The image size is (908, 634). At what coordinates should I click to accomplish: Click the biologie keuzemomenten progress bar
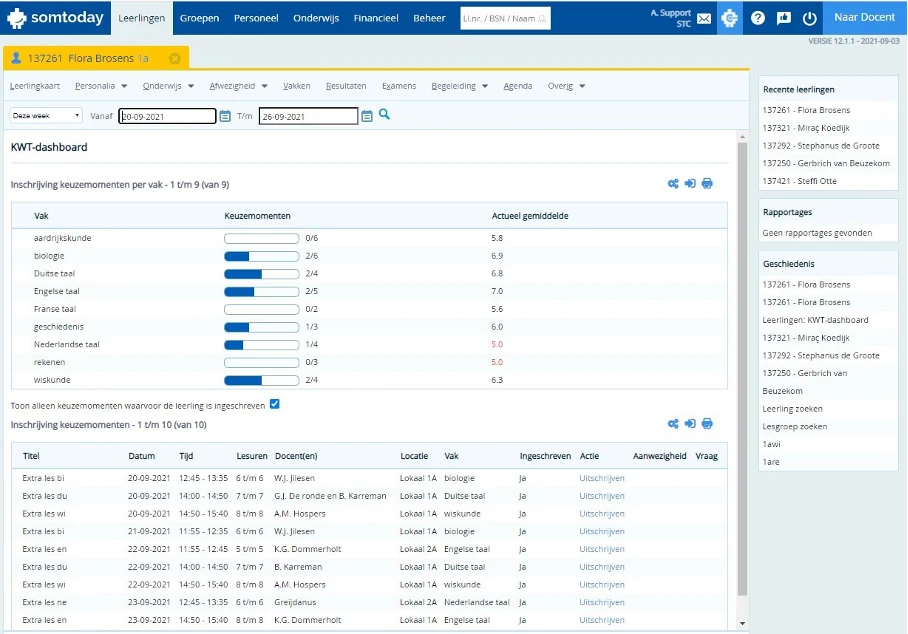click(x=261, y=256)
